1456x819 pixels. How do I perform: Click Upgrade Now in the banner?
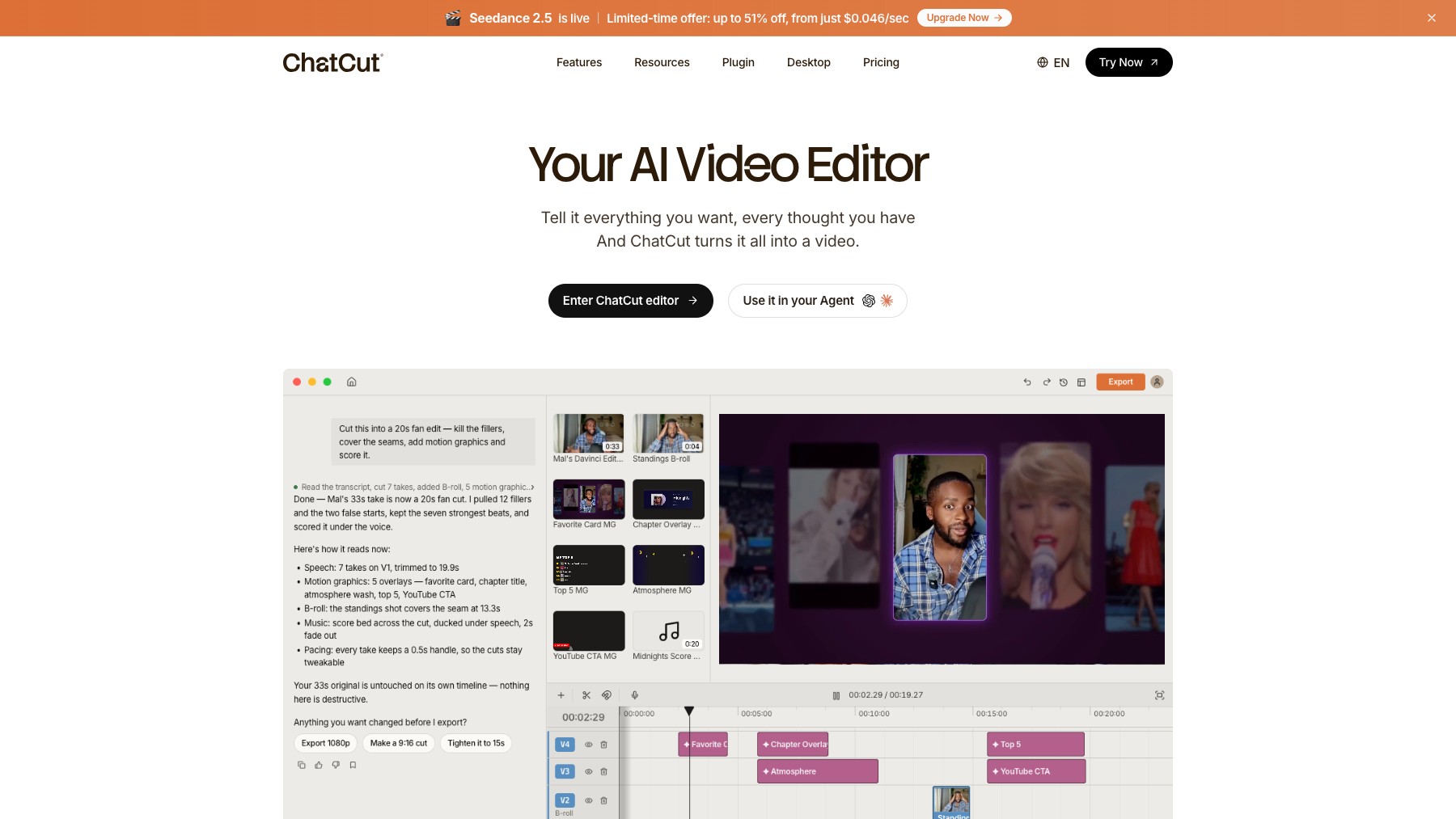964,18
